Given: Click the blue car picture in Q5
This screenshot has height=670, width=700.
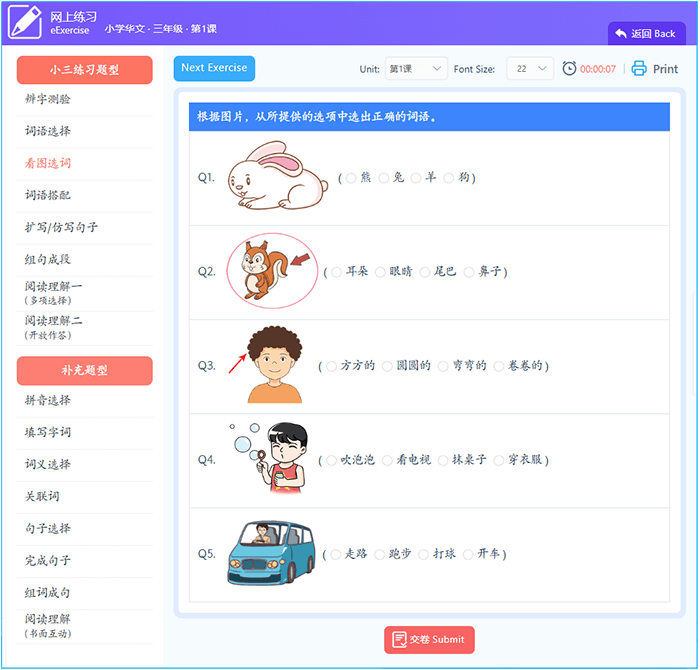Looking at the screenshot, I should 267,552.
